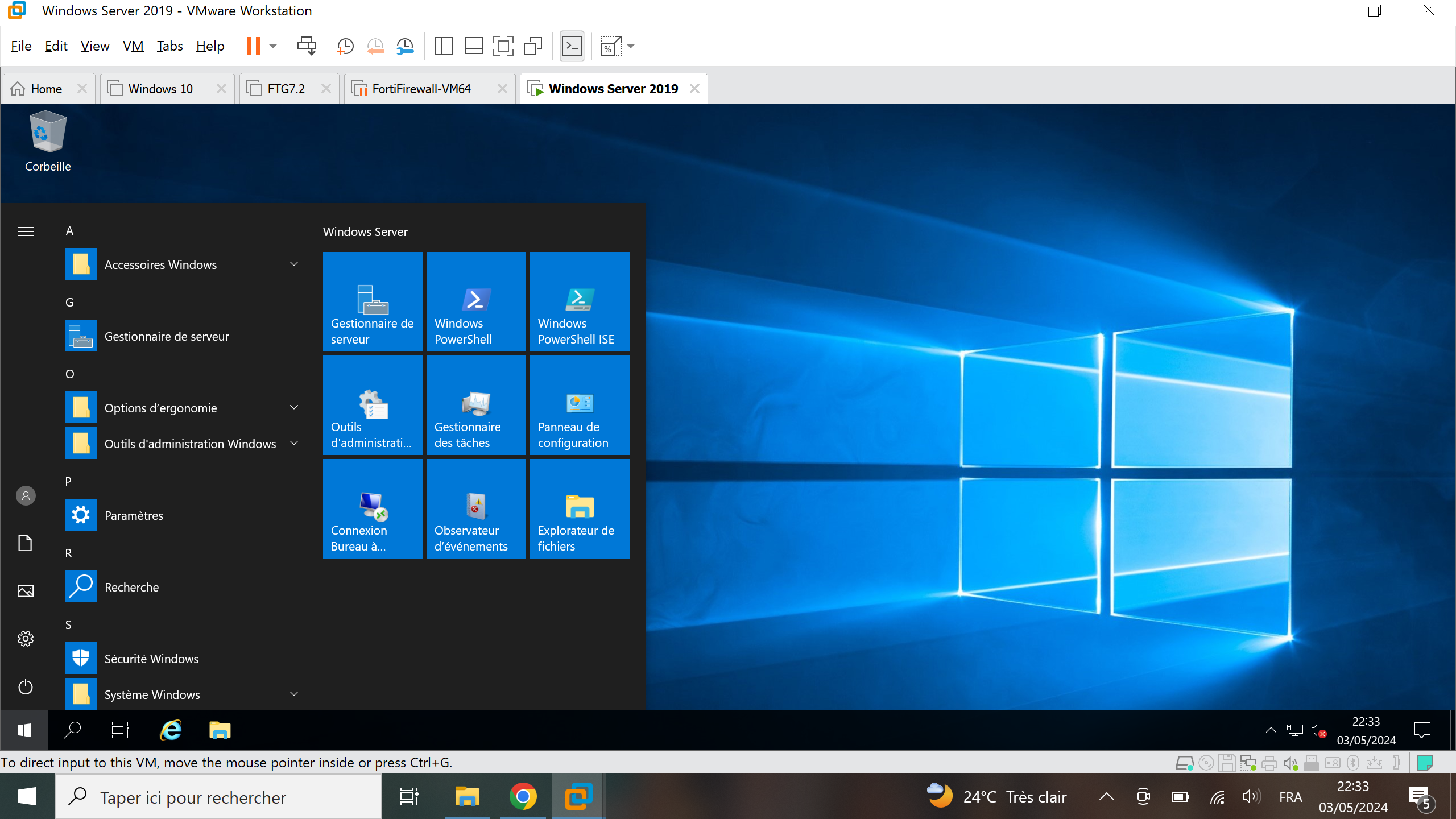
Task: Open the File menu
Action: tap(21, 46)
